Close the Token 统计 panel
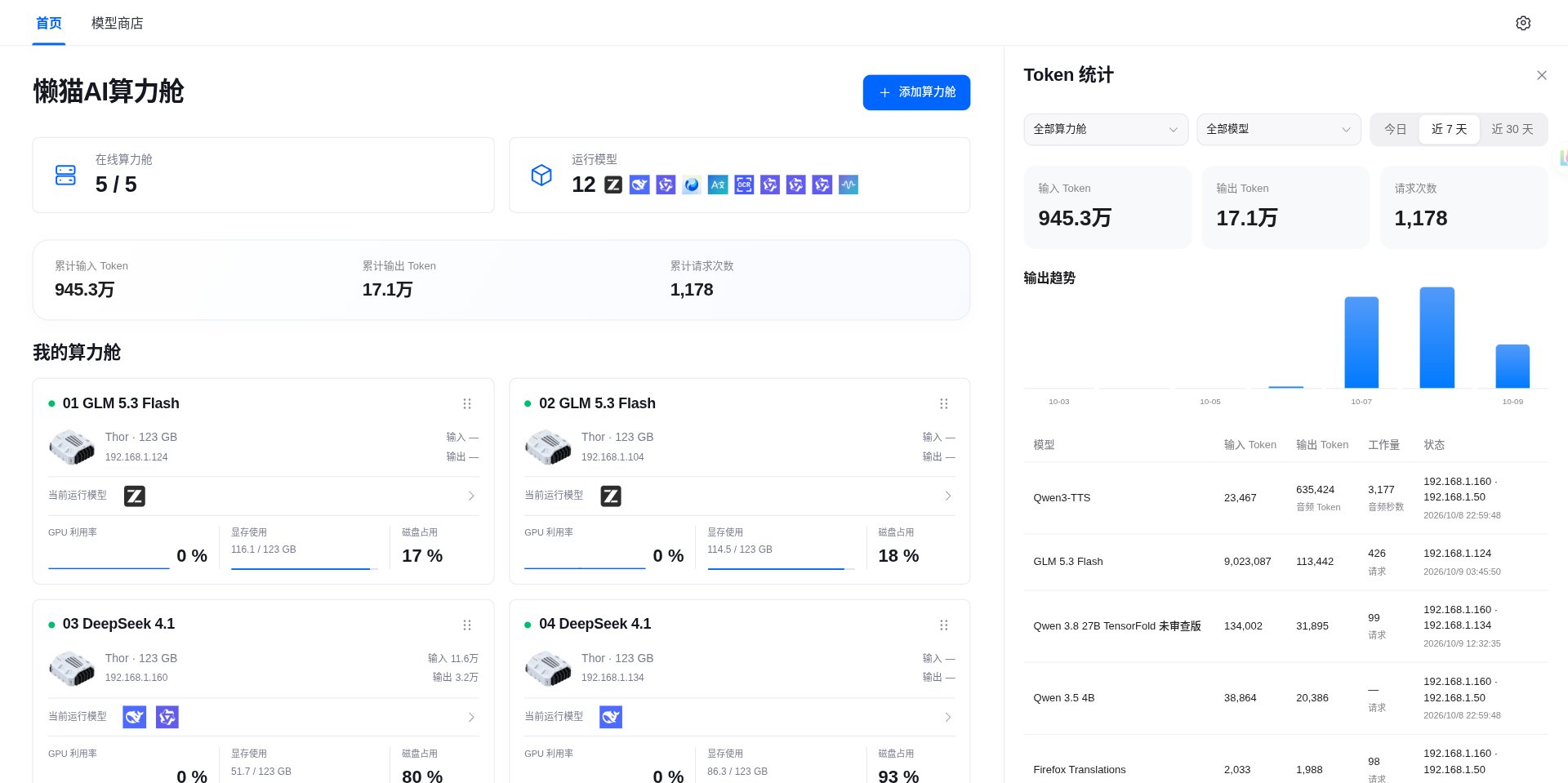The width and height of the screenshot is (1568, 783). (x=1542, y=75)
